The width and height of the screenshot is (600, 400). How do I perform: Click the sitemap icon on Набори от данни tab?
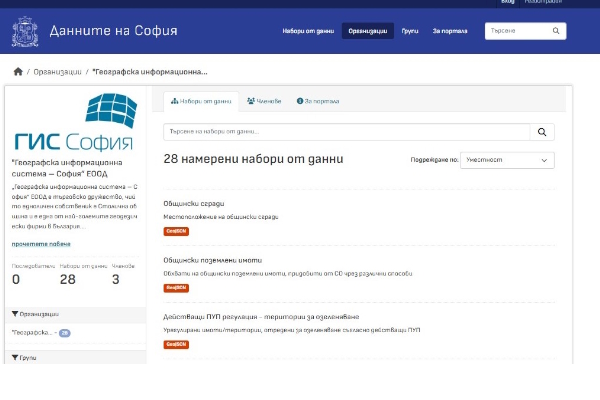tap(174, 101)
